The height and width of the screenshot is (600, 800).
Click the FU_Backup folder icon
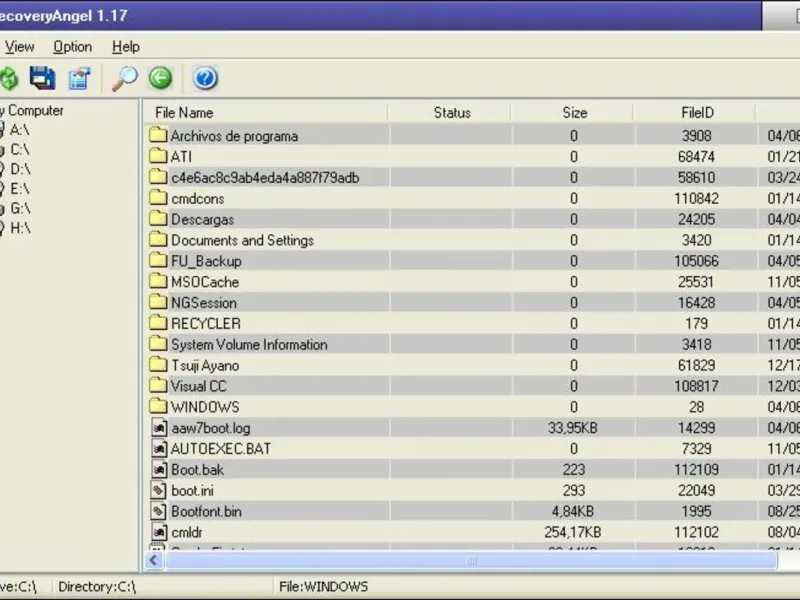pyautogui.click(x=158, y=260)
